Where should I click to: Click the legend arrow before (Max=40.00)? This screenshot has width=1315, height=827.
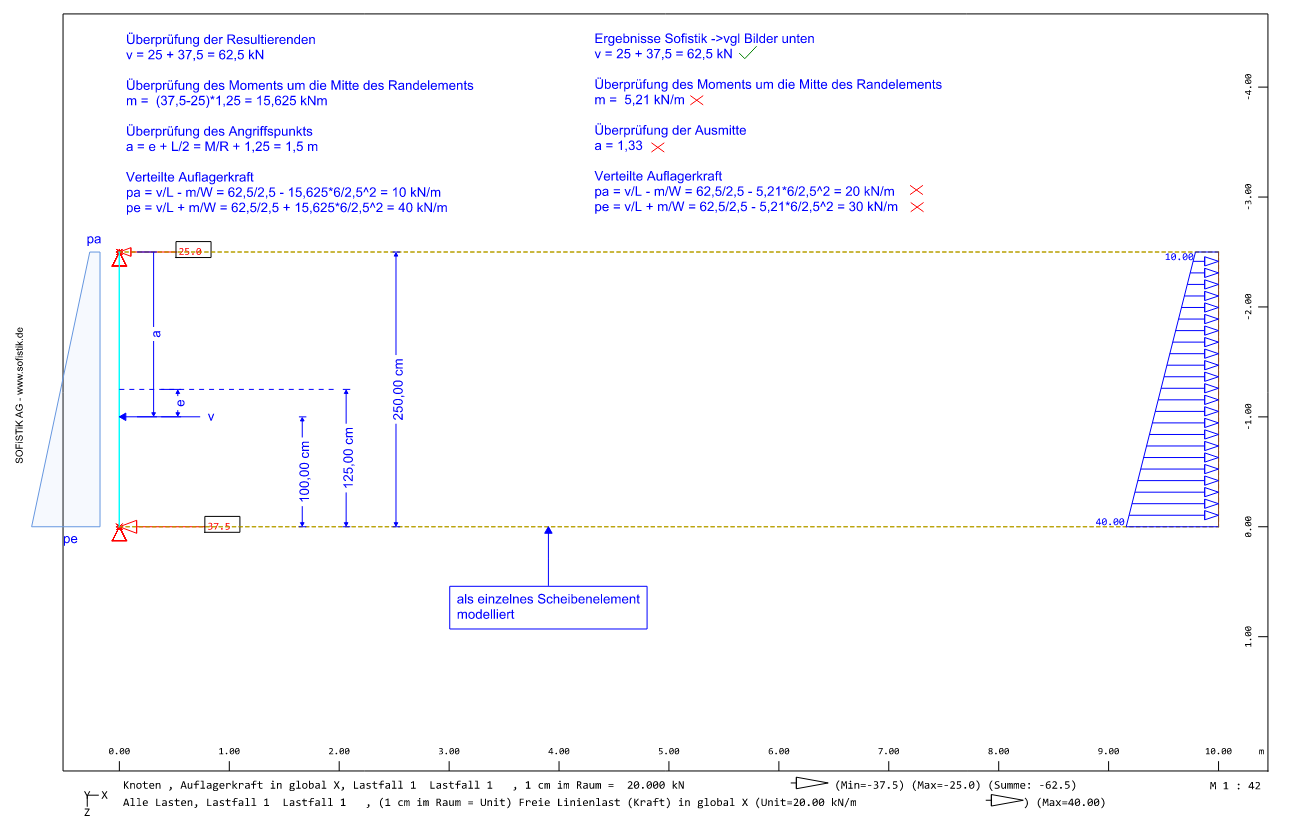click(x=1007, y=801)
